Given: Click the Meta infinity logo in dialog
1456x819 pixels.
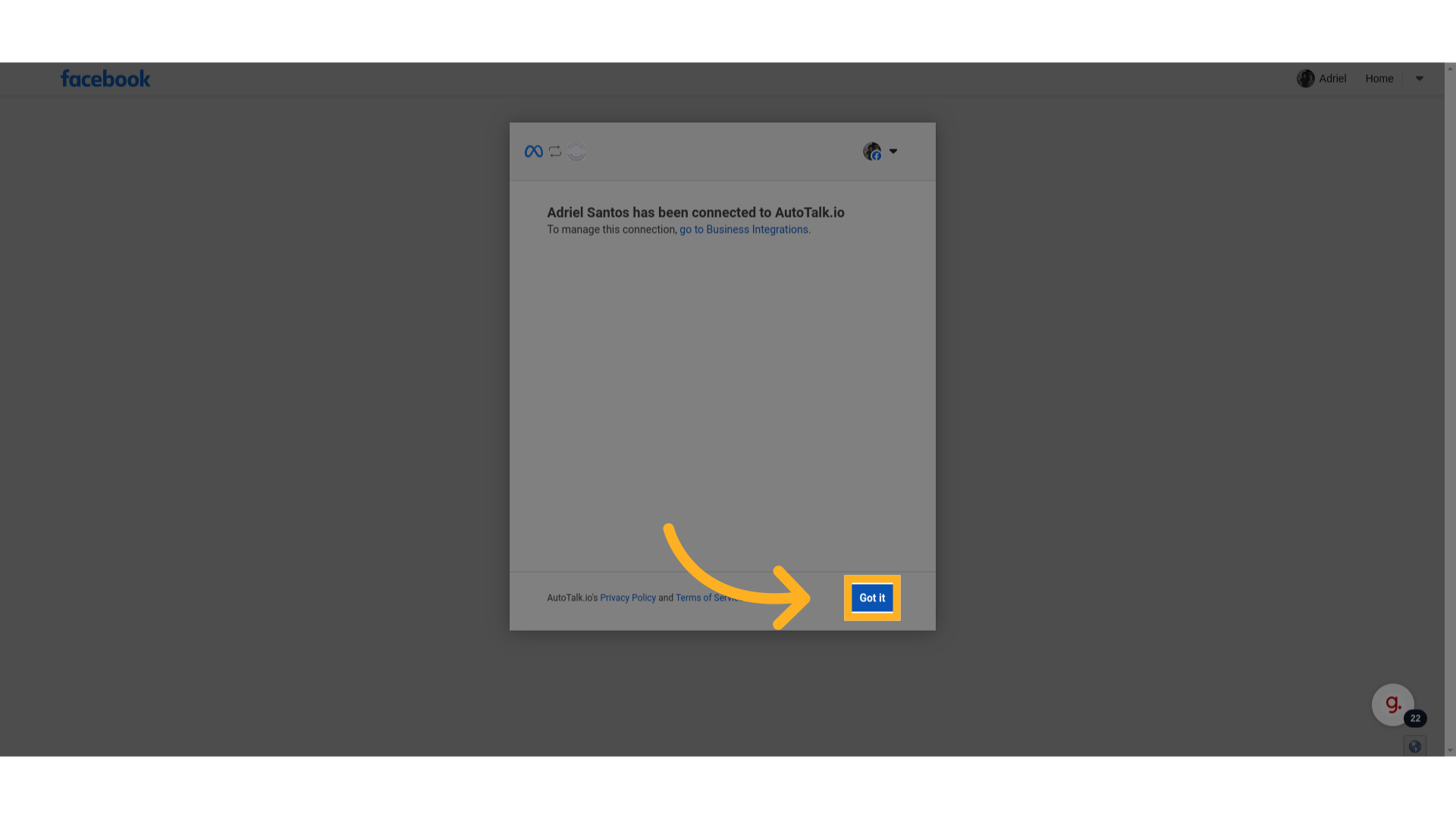Looking at the screenshot, I should pyautogui.click(x=533, y=152).
